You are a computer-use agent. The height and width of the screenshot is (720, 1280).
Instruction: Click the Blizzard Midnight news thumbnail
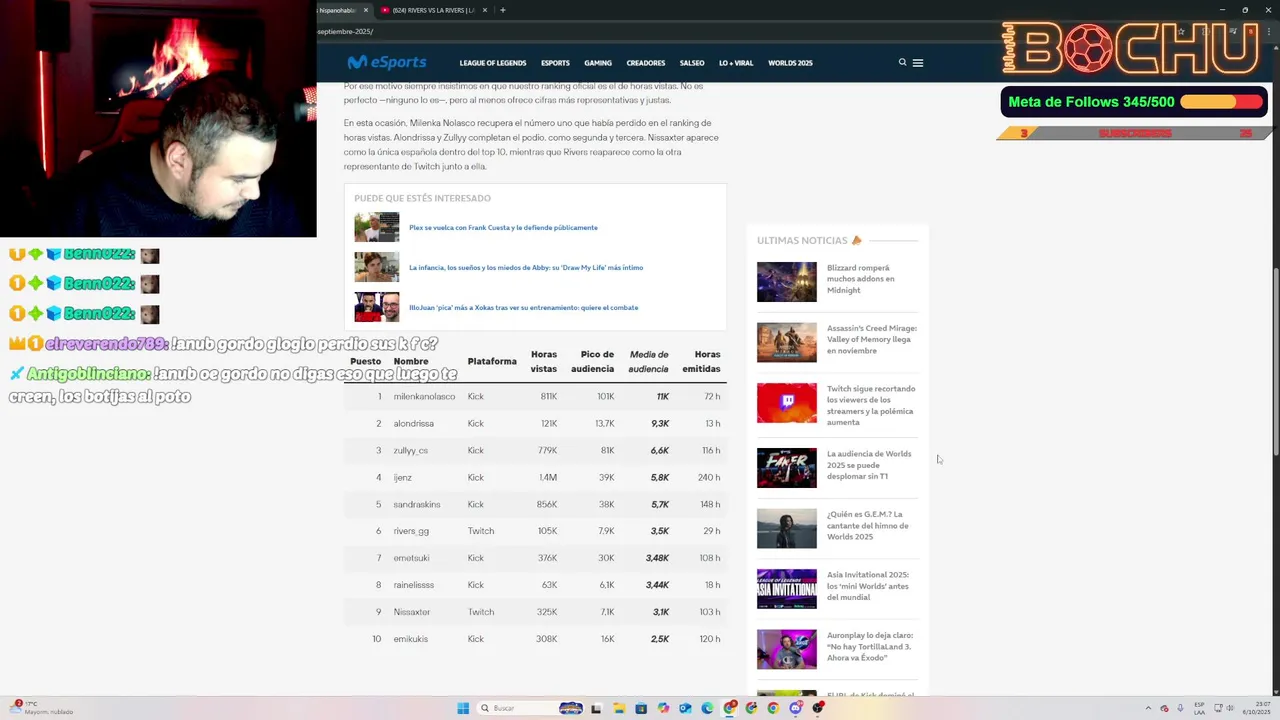coord(787,282)
